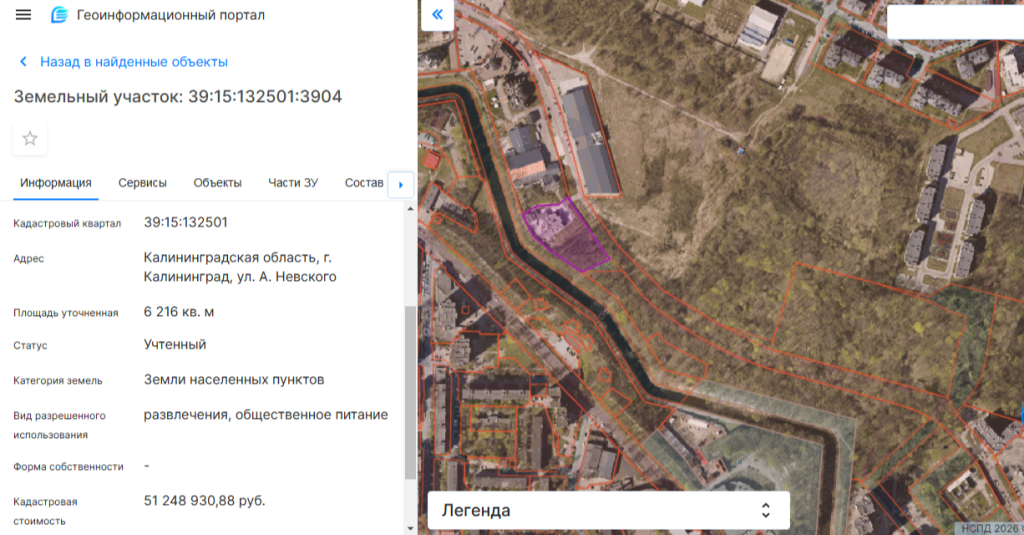This screenshot has height=535, width=1024.
Task: Click the back arrow next to Назад
Action: [x=23, y=62]
